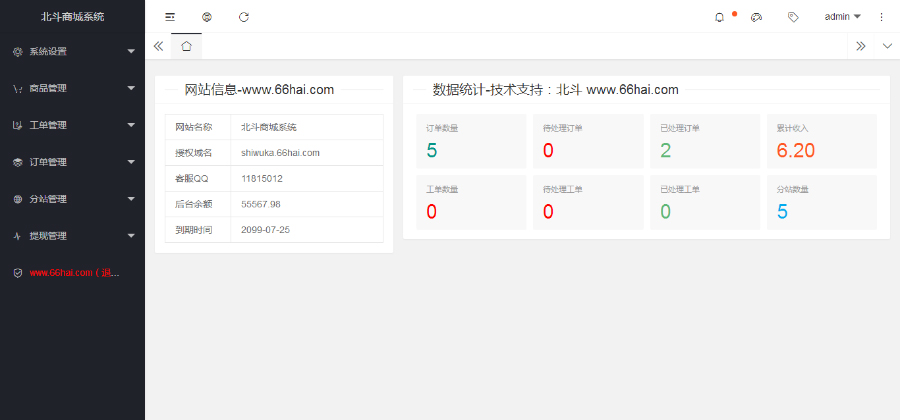
Task: Open the 系统设置 menu
Action: (x=72, y=52)
